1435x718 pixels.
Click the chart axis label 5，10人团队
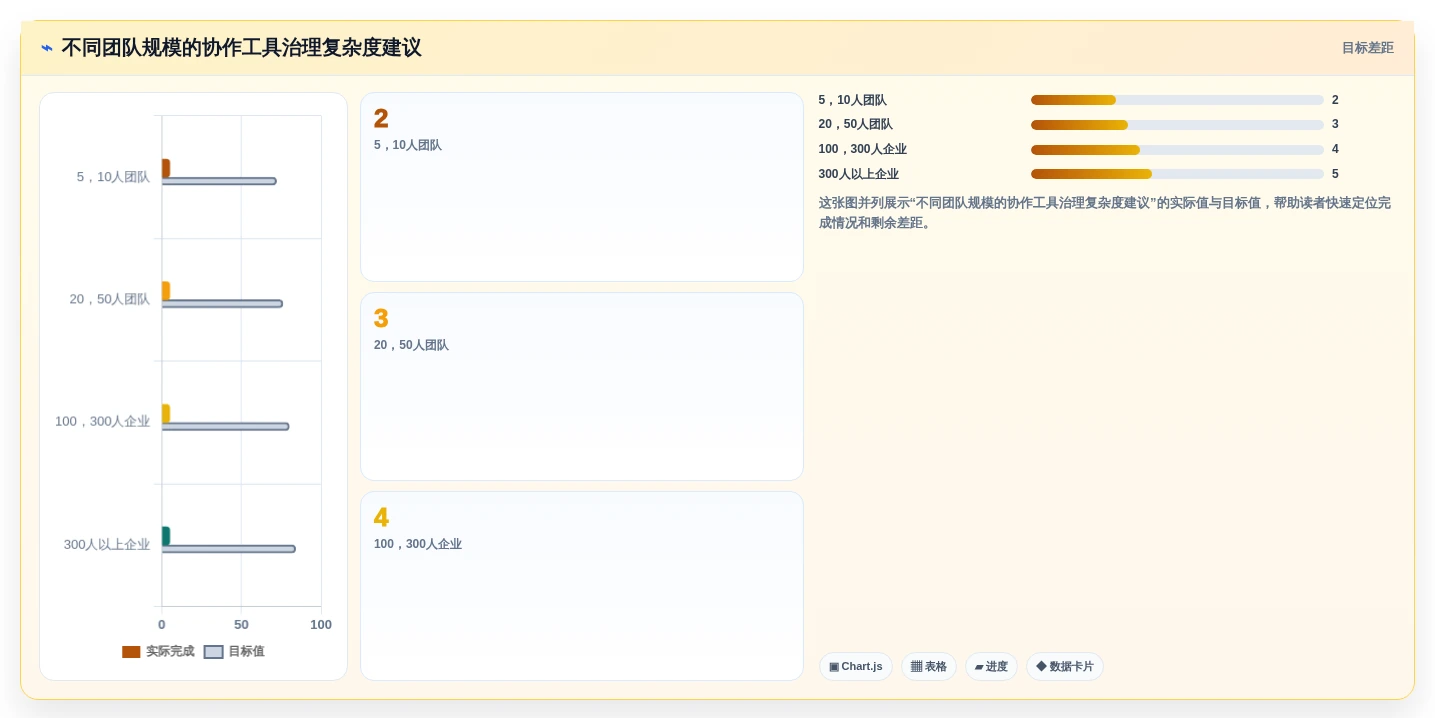point(113,177)
